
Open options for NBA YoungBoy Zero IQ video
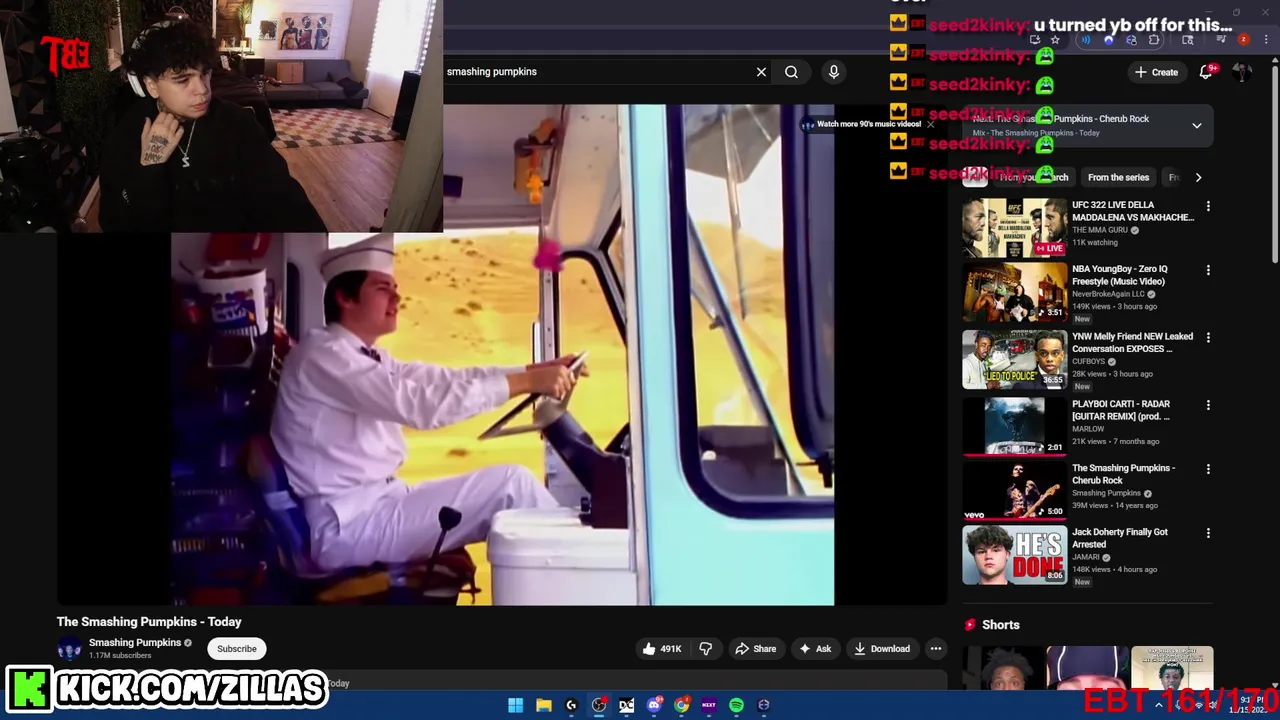click(1208, 270)
